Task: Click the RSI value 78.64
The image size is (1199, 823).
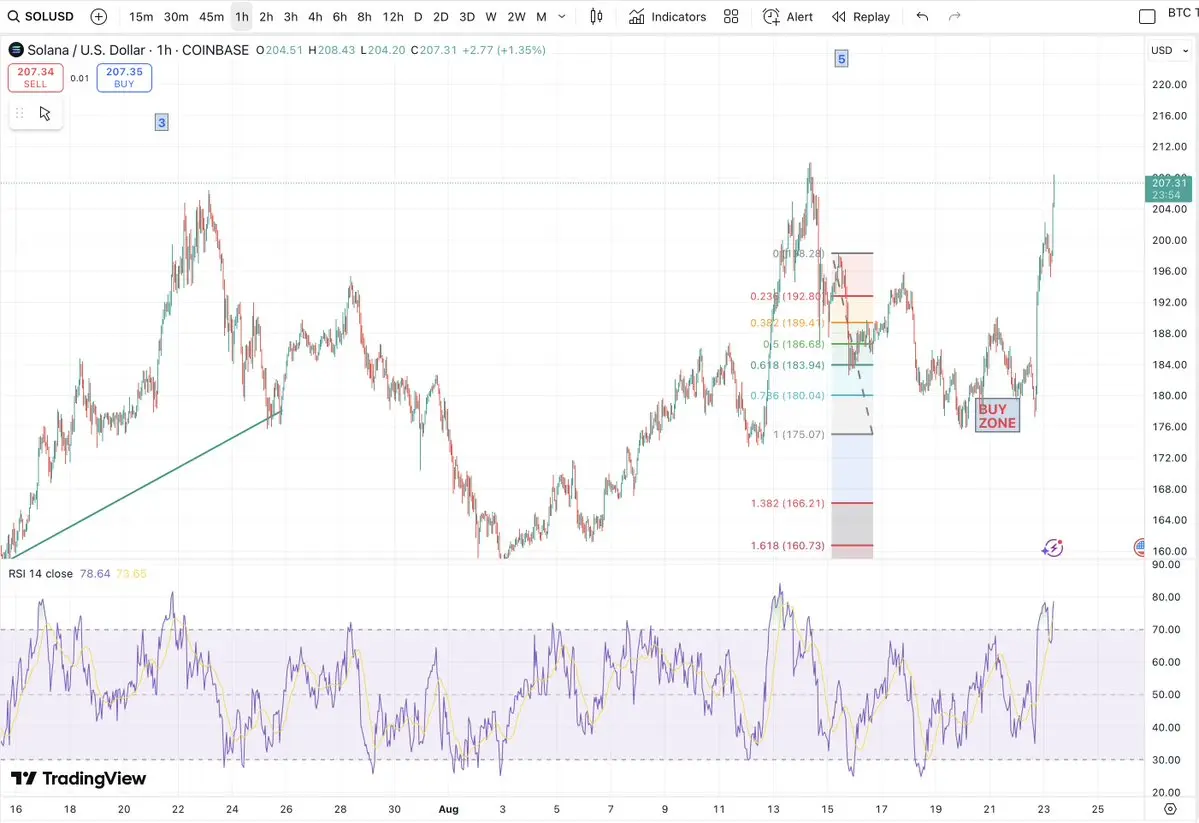Action: click(95, 574)
